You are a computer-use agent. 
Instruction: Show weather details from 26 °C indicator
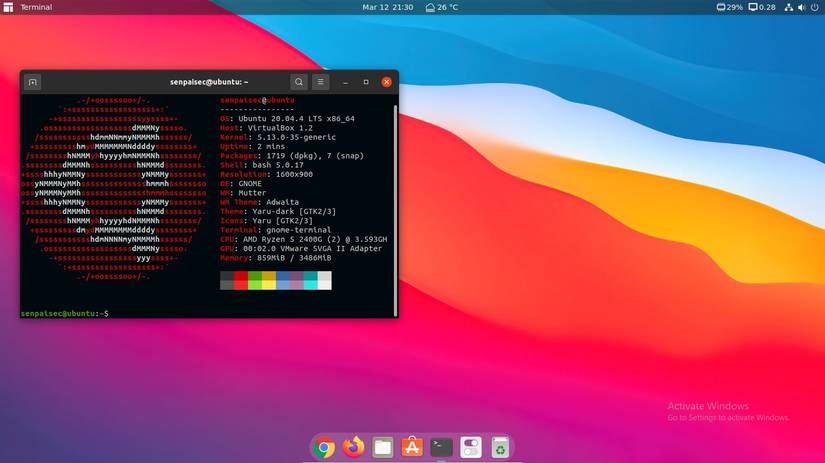[441, 7]
